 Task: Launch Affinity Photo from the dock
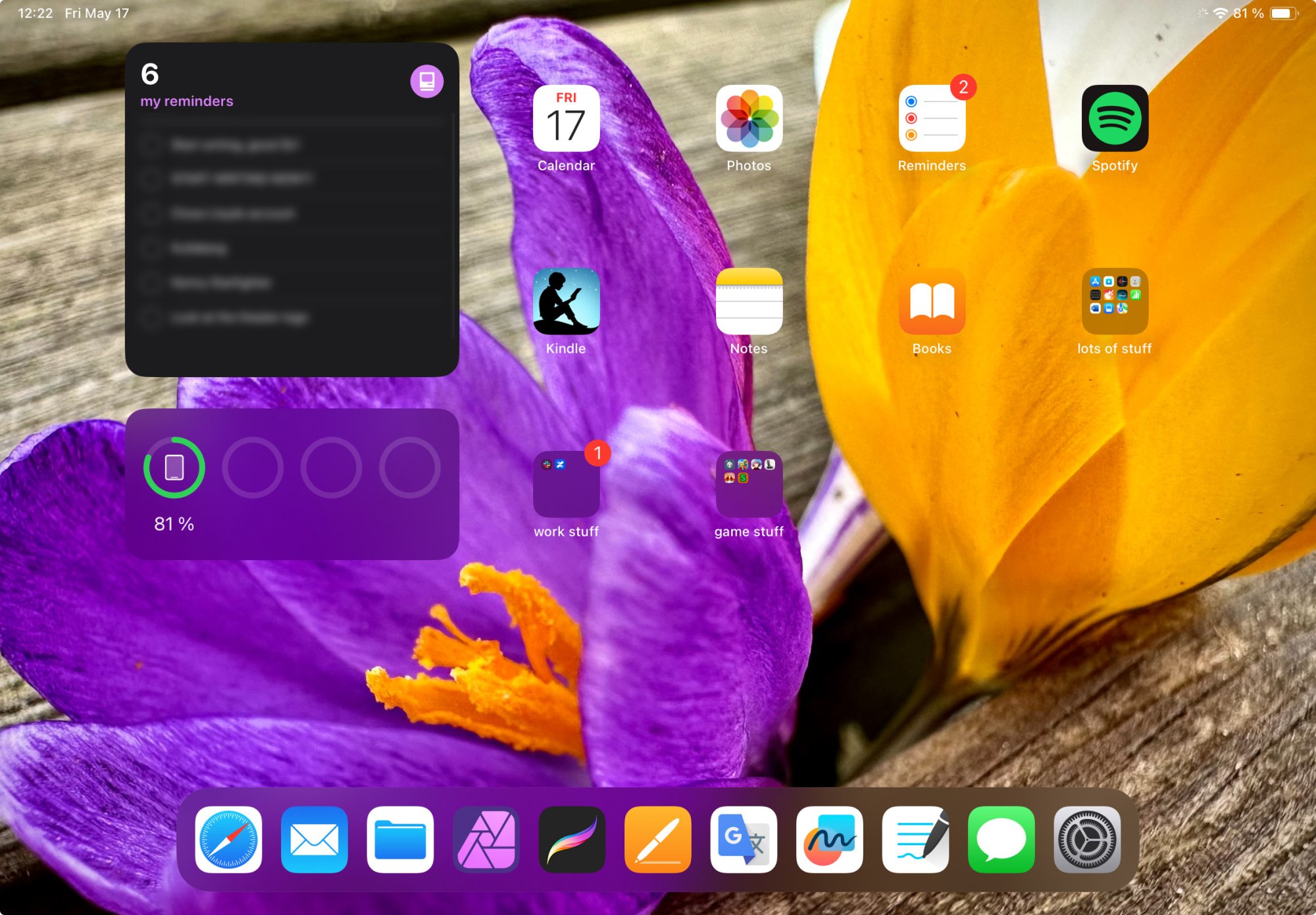click(486, 839)
